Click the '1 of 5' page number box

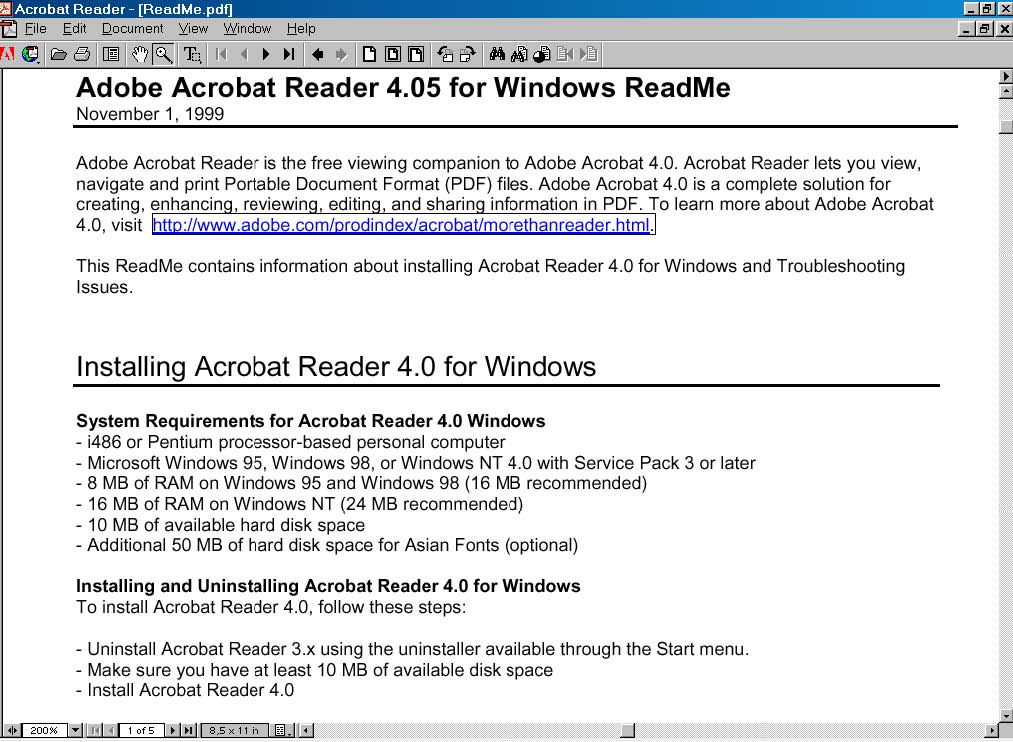click(x=141, y=731)
